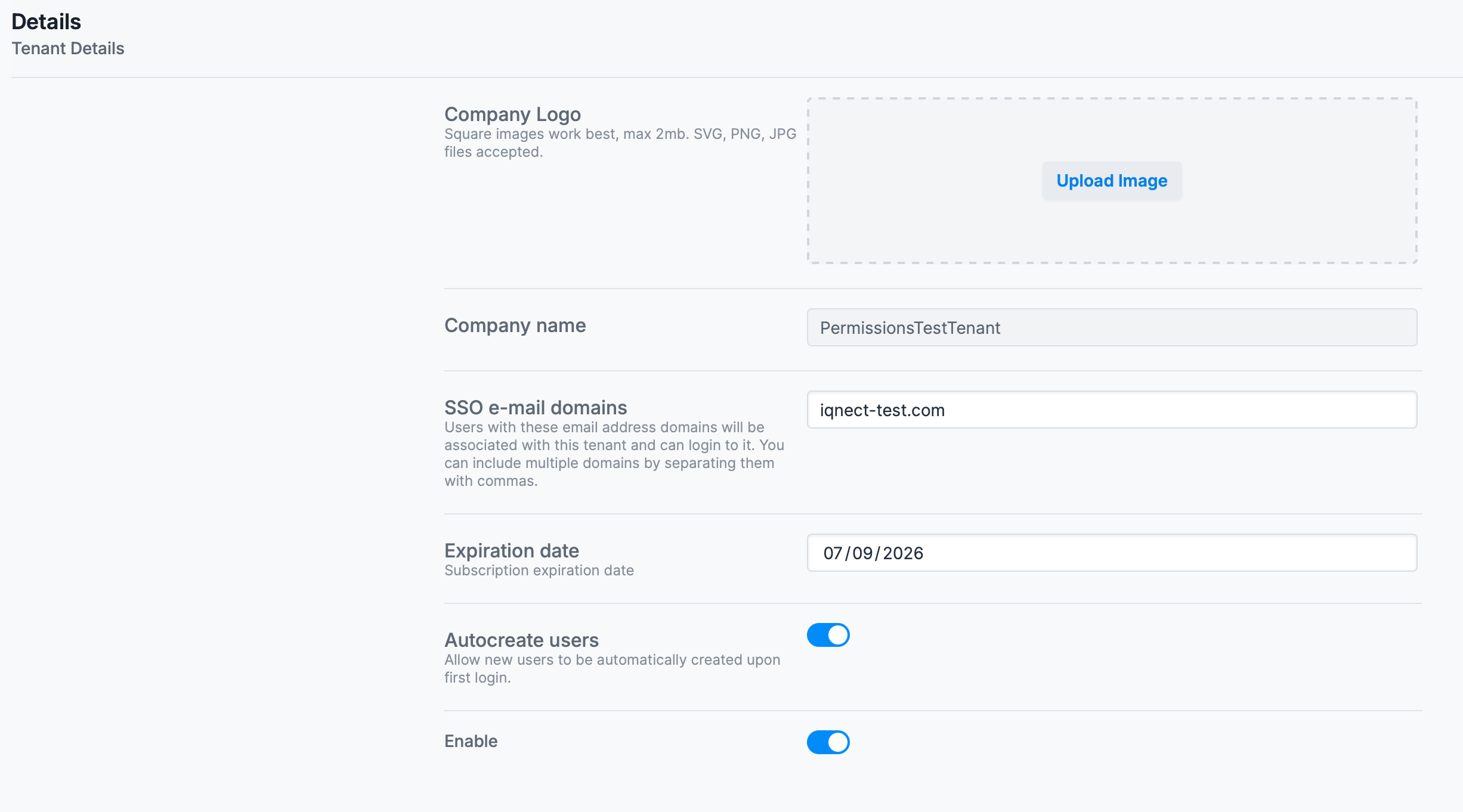This screenshot has height=812, width=1463.
Task: Focus the SSO e-mail domains input
Action: pyautogui.click(x=1112, y=410)
